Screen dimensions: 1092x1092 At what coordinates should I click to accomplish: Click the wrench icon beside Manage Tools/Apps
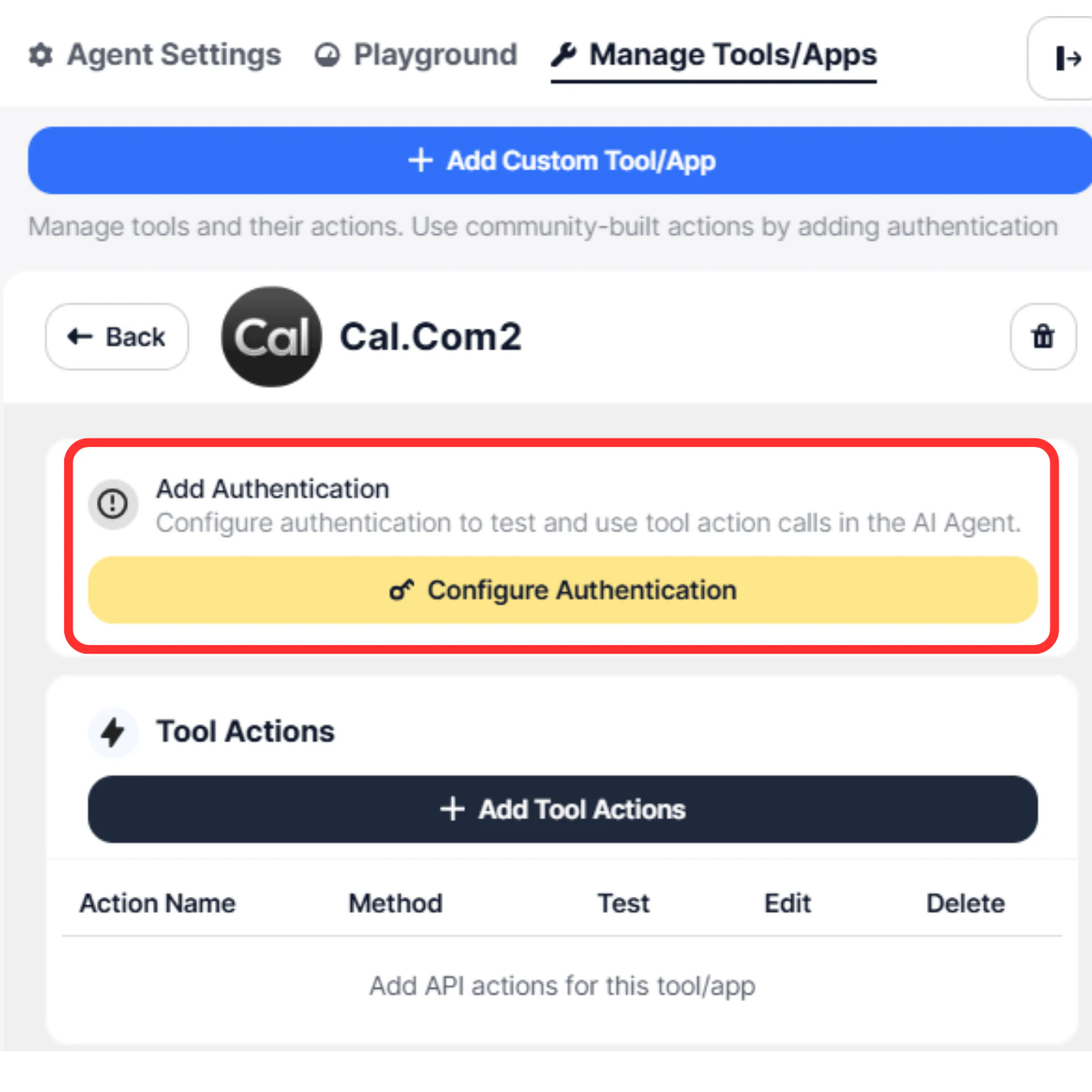[x=564, y=55]
